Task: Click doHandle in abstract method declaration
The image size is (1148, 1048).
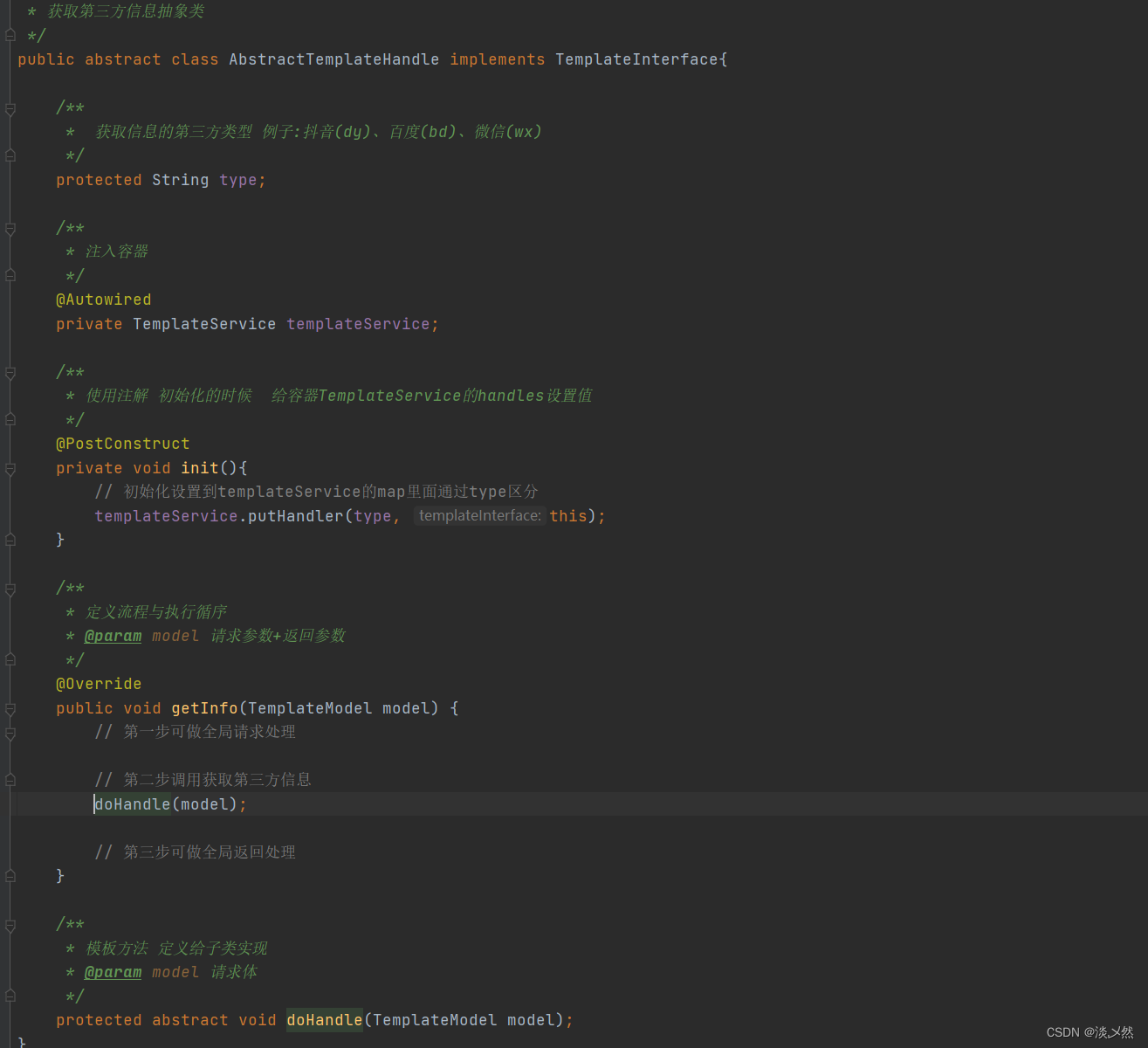Action: point(325,1020)
